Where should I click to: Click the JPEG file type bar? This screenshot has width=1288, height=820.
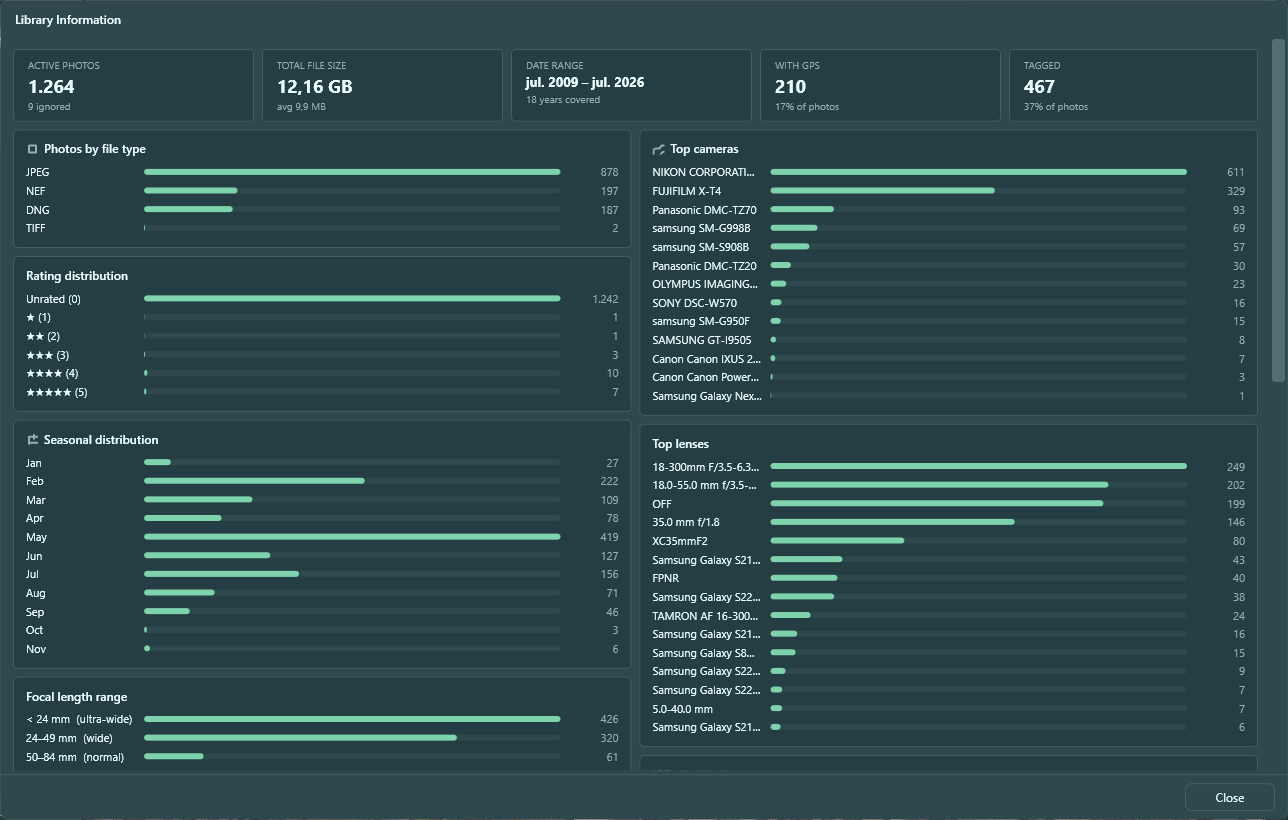click(x=352, y=172)
